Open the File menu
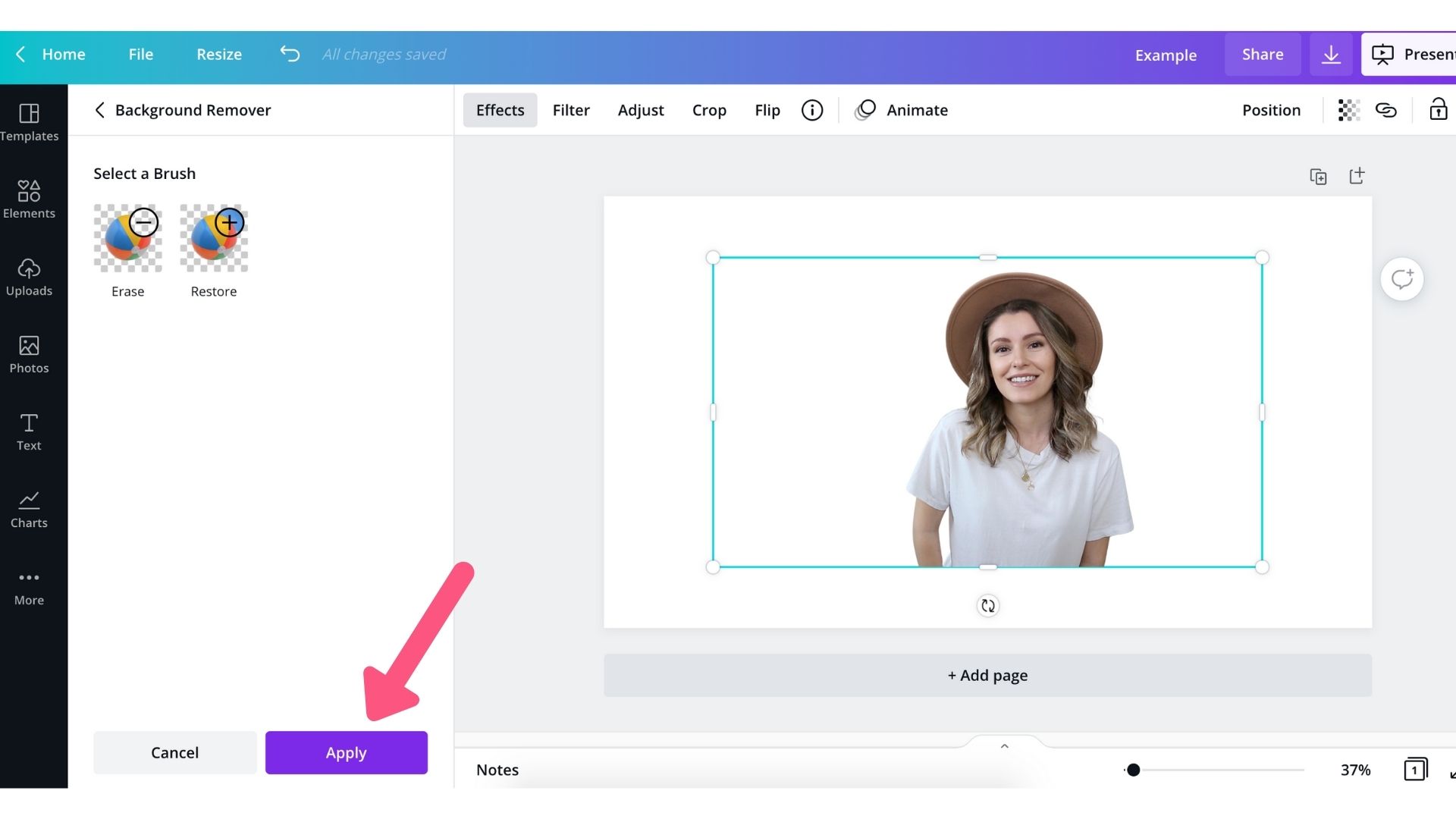1456x819 pixels. (x=141, y=54)
